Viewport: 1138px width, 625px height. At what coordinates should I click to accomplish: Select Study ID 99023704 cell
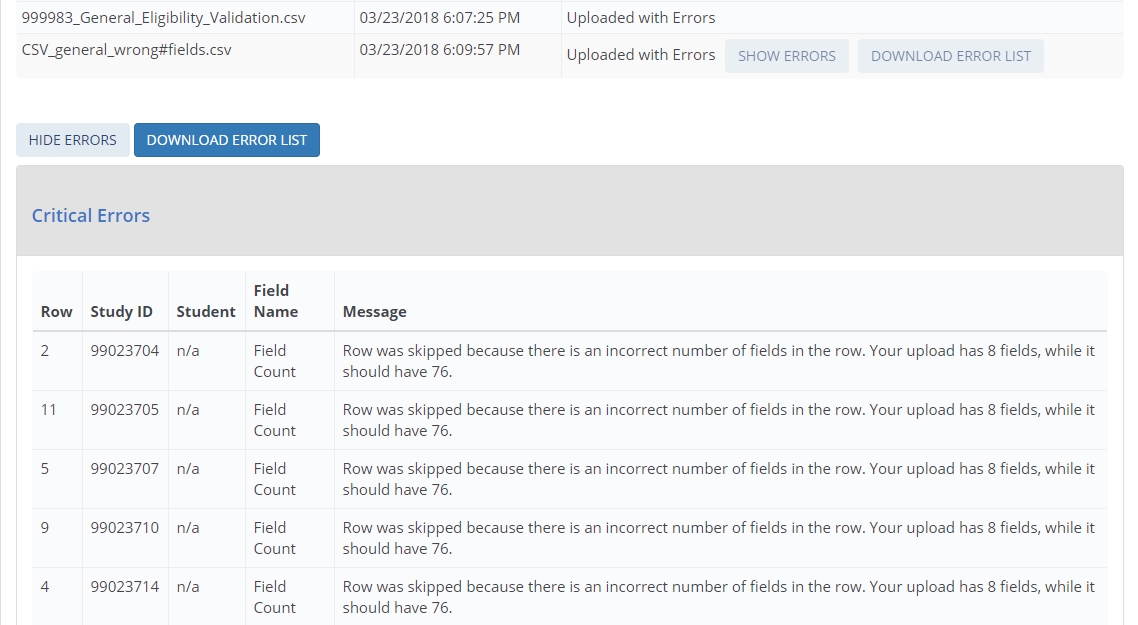tap(124, 351)
